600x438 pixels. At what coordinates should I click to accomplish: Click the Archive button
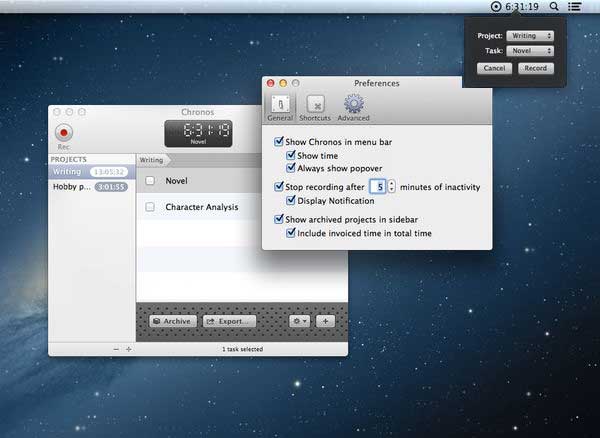173,321
